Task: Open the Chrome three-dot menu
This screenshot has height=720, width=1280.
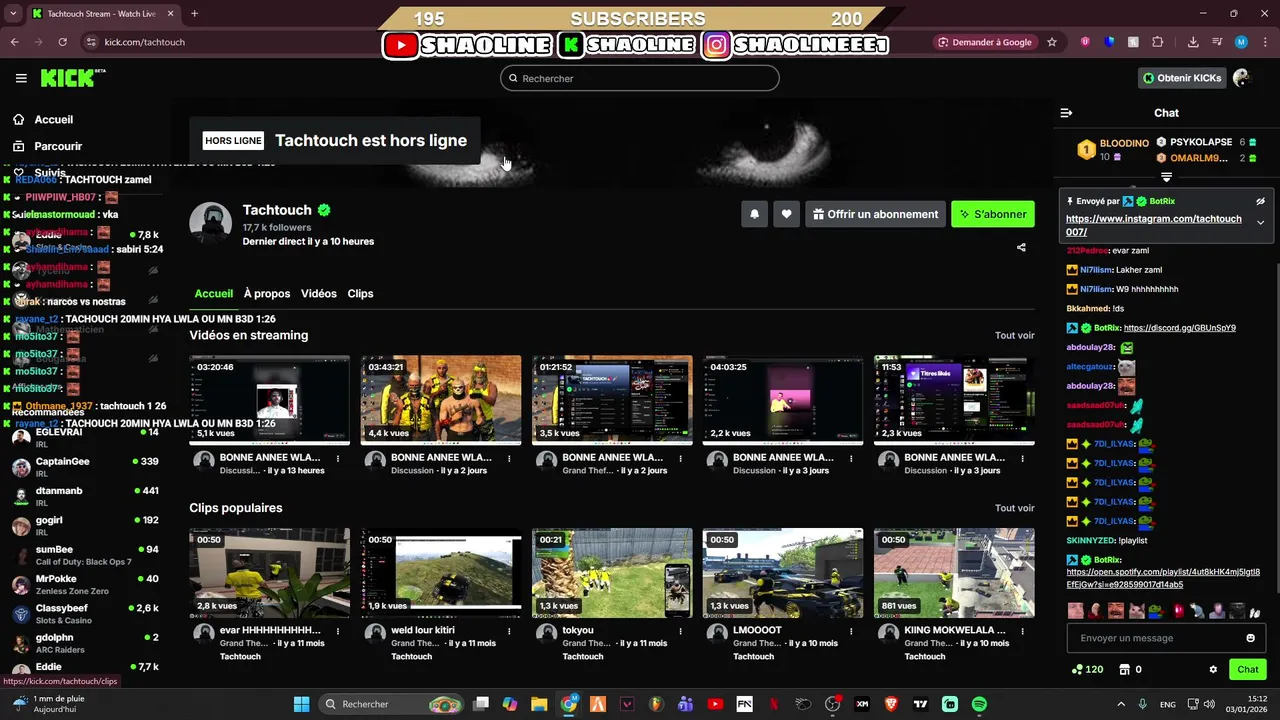Action: coord(1265,42)
